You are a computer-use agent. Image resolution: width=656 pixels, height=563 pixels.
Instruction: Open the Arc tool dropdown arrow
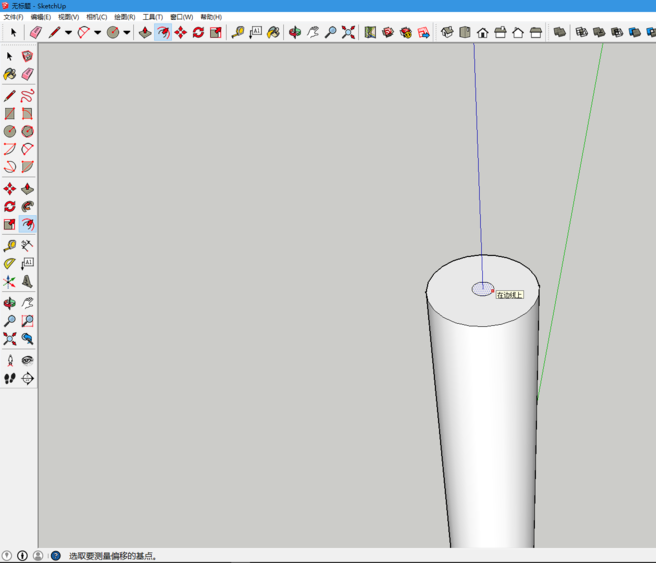click(x=97, y=33)
